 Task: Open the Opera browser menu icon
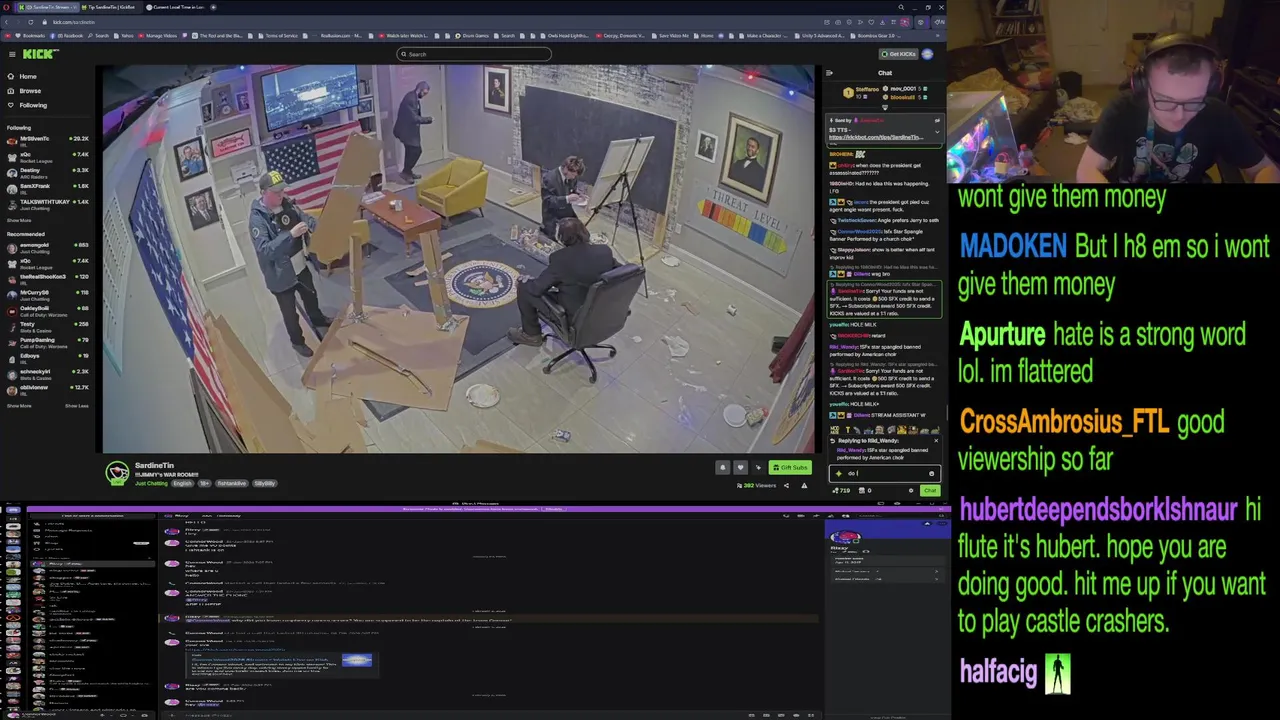(6, 7)
